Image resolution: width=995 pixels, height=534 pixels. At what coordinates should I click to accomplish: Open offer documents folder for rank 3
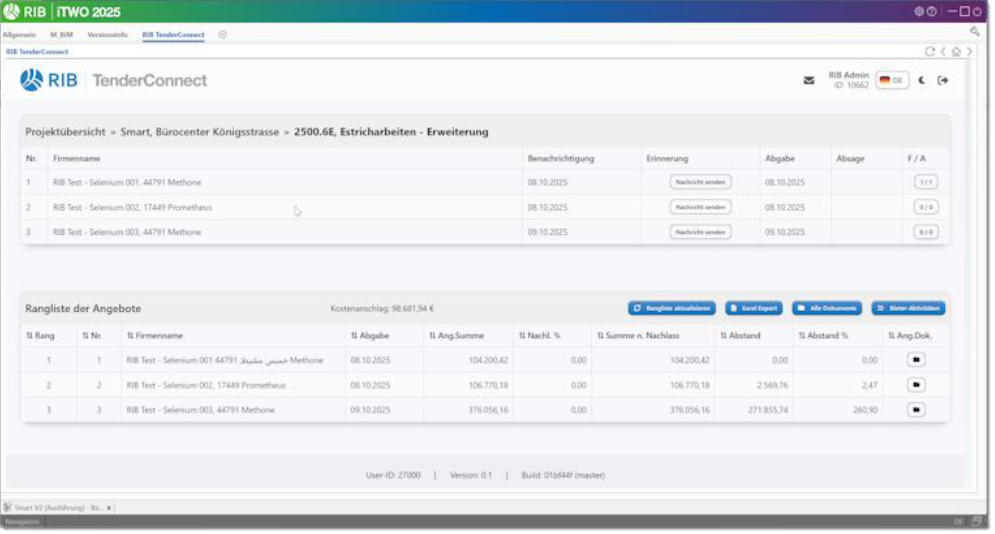917,409
